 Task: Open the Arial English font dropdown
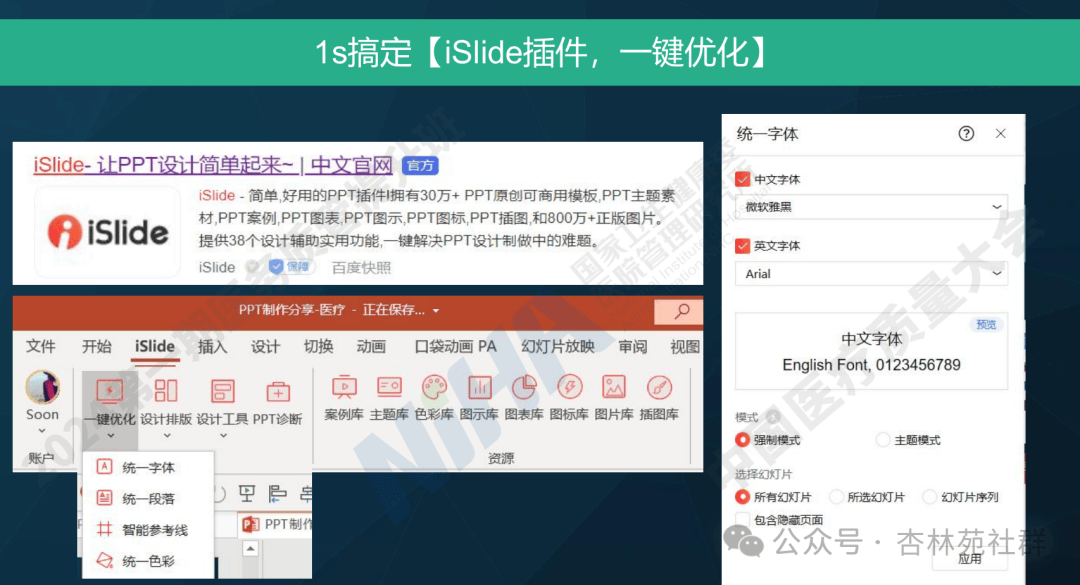[871, 273]
